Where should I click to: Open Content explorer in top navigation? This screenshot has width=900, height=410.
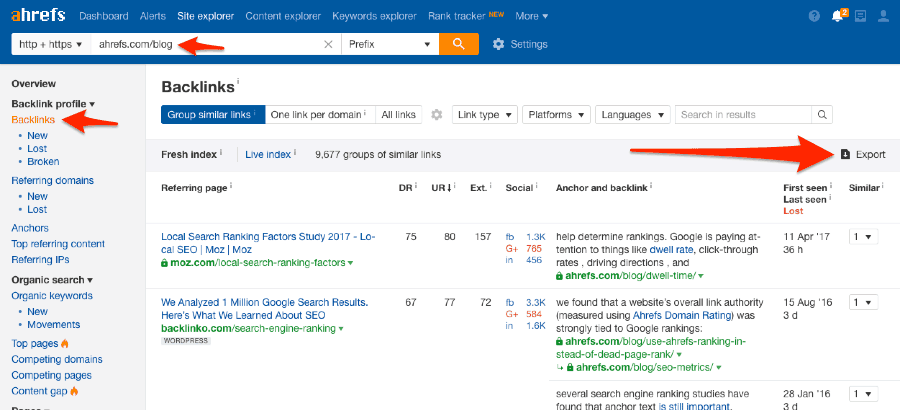[x=283, y=16]
